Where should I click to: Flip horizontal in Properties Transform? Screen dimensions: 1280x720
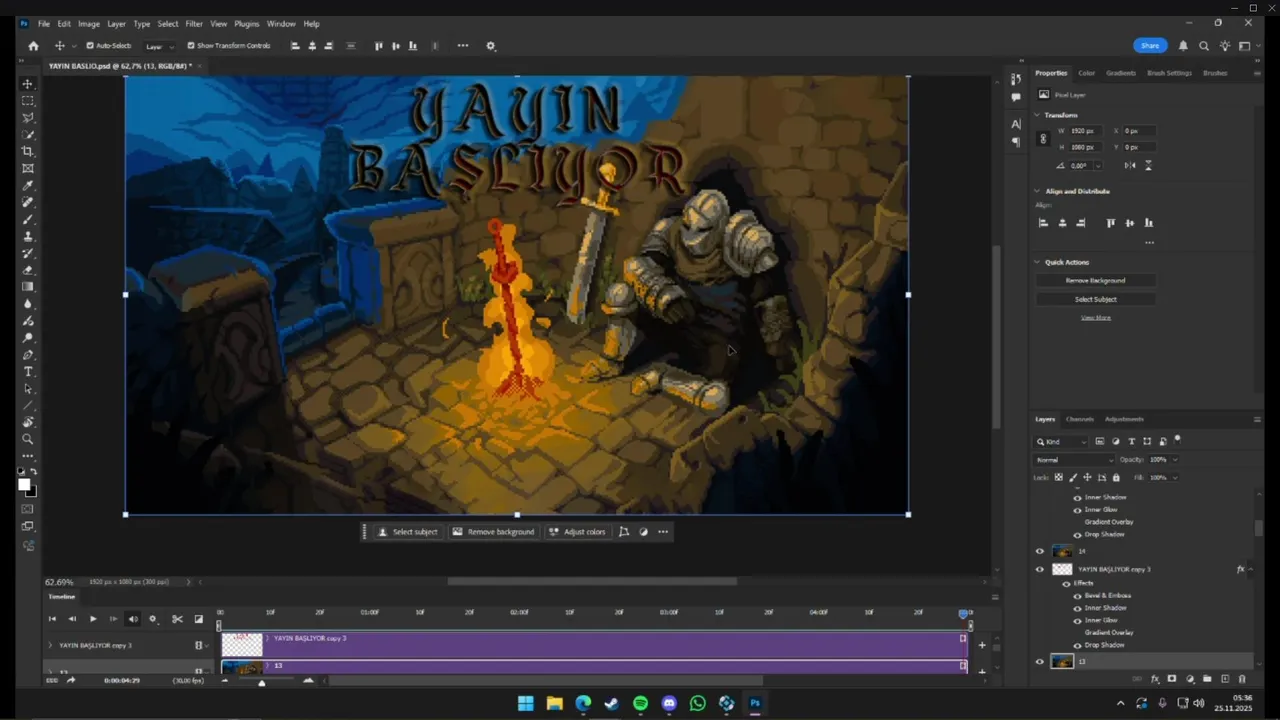tap(1129, 165)
